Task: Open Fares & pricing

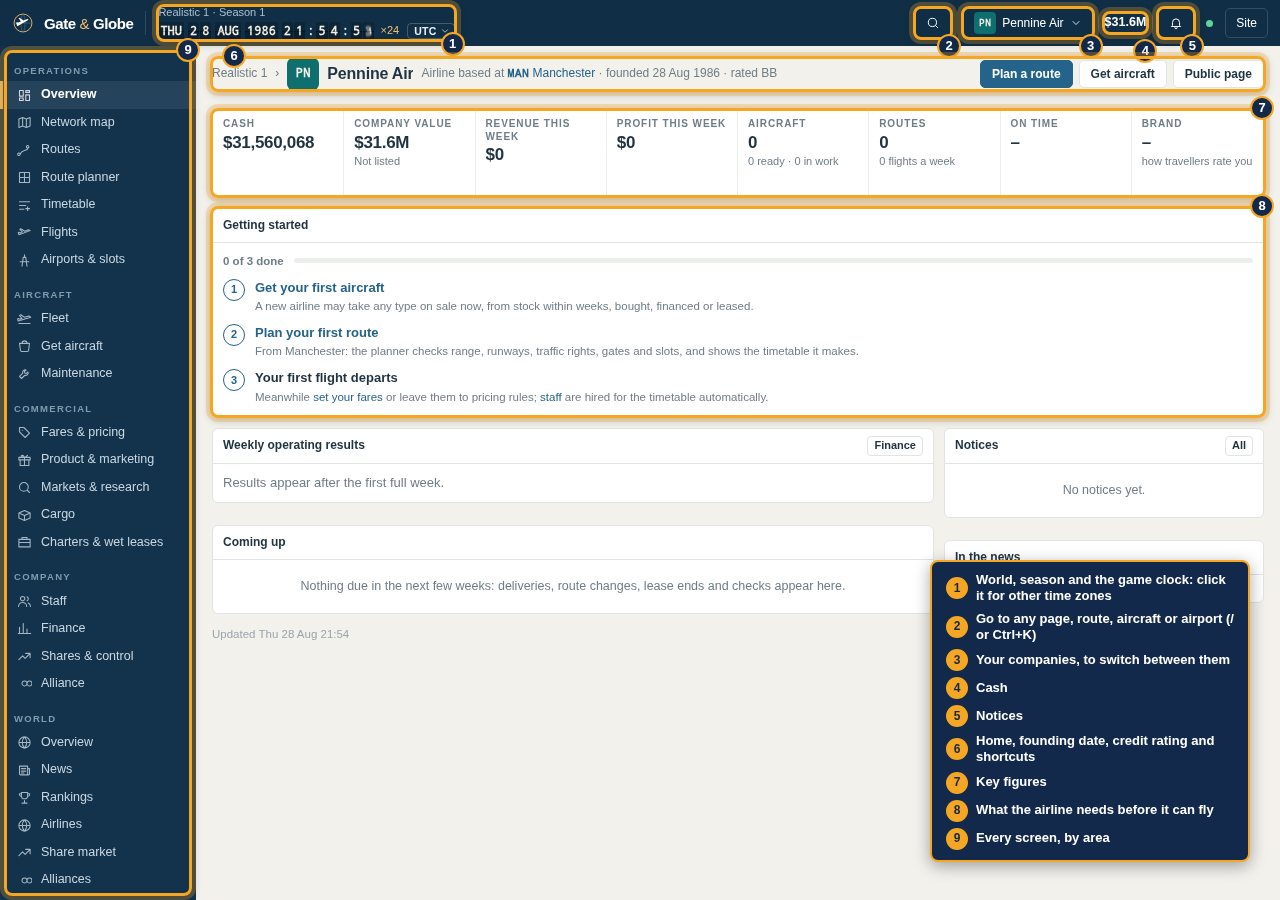Action: tap(96, 432)
